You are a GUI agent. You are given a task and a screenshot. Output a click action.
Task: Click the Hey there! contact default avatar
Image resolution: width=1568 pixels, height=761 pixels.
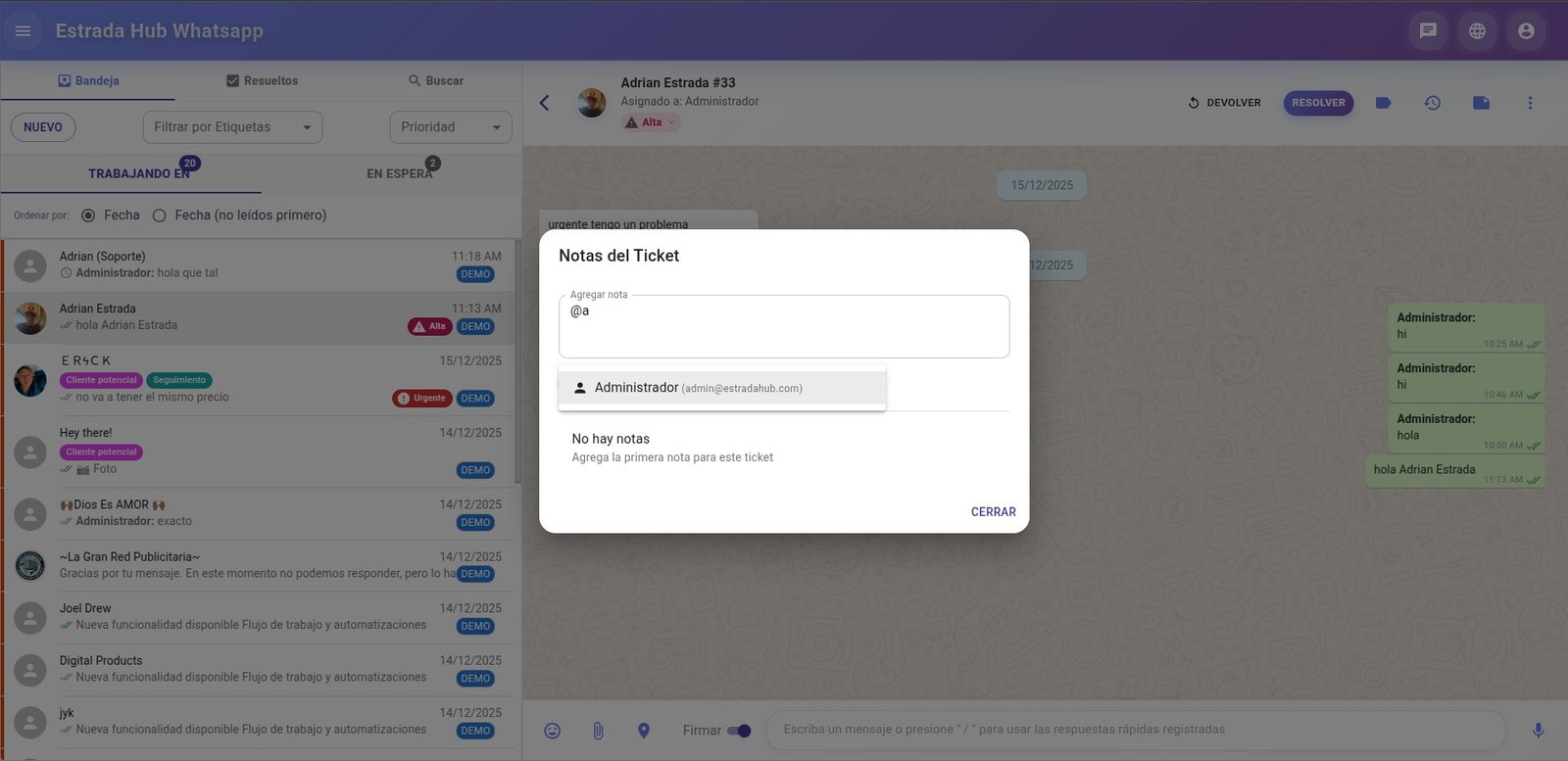(30, 452)
